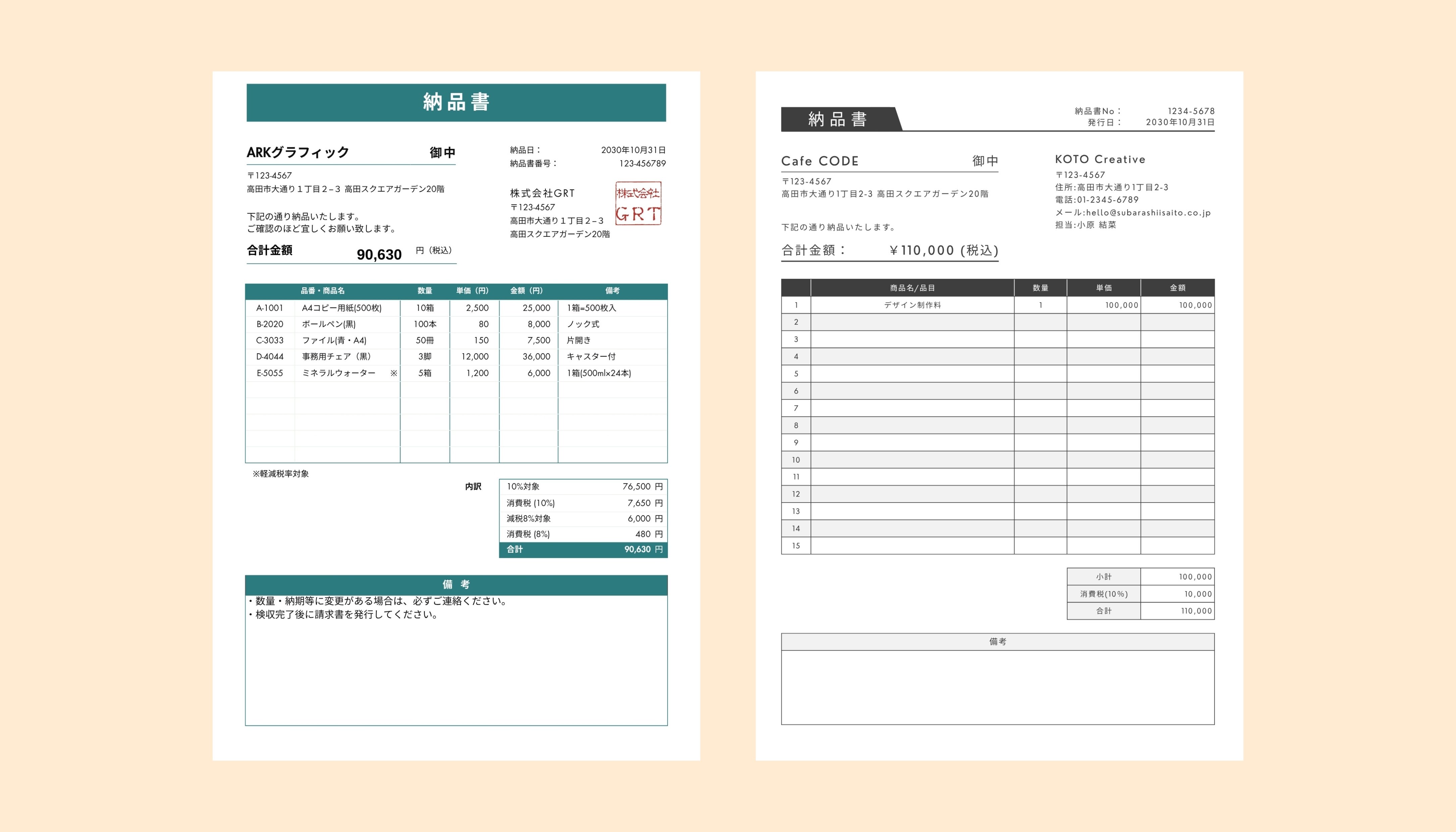The image size is (1456, 832).
Task: Select contact person 小原 結菜
Action: pyautogui.click(x=1096, y=225)
